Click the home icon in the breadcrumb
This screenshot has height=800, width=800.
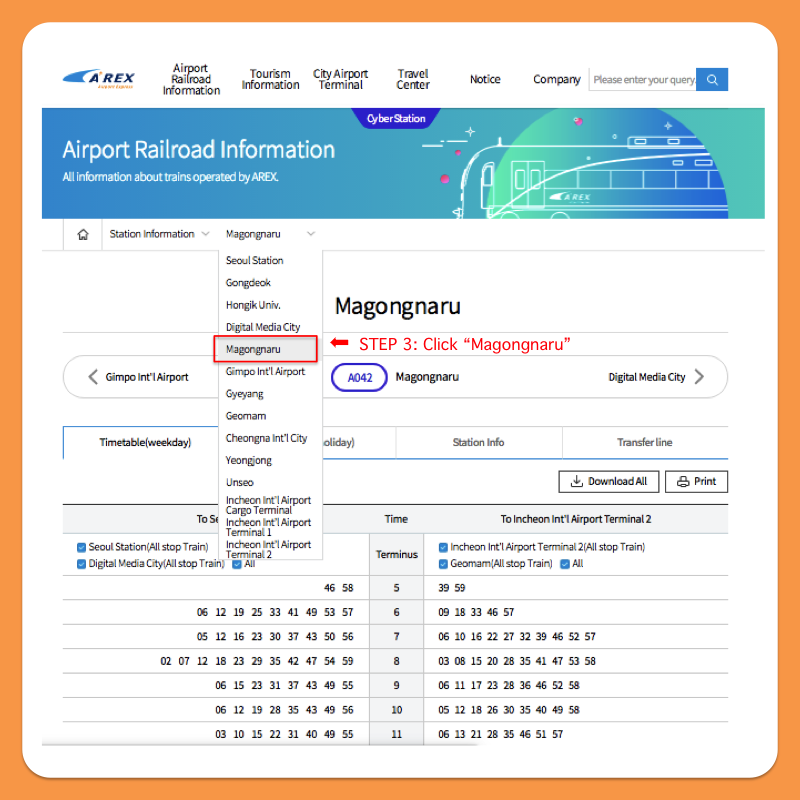click(82, 233)
